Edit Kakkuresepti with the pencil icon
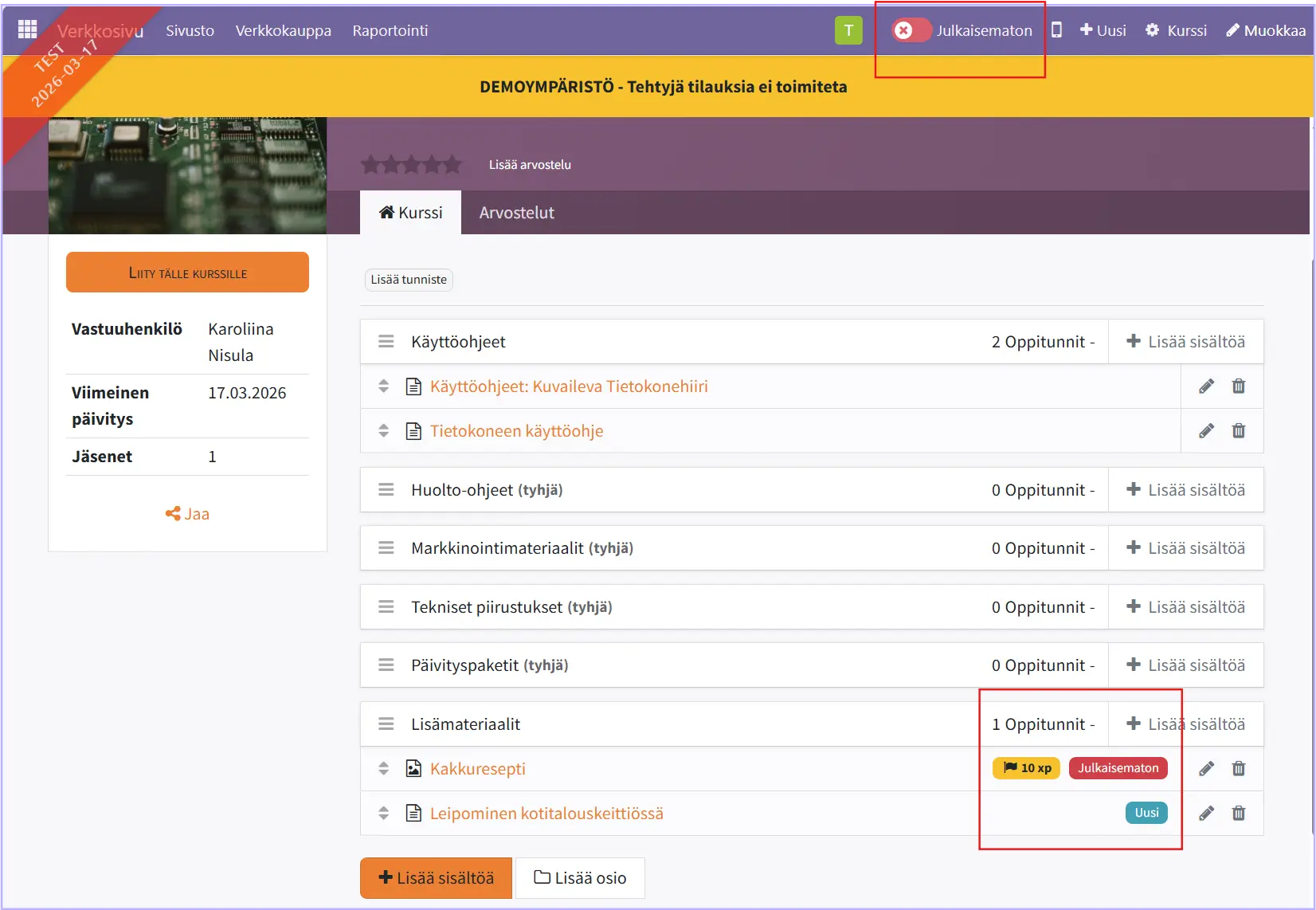 (x=1206, y=769)
